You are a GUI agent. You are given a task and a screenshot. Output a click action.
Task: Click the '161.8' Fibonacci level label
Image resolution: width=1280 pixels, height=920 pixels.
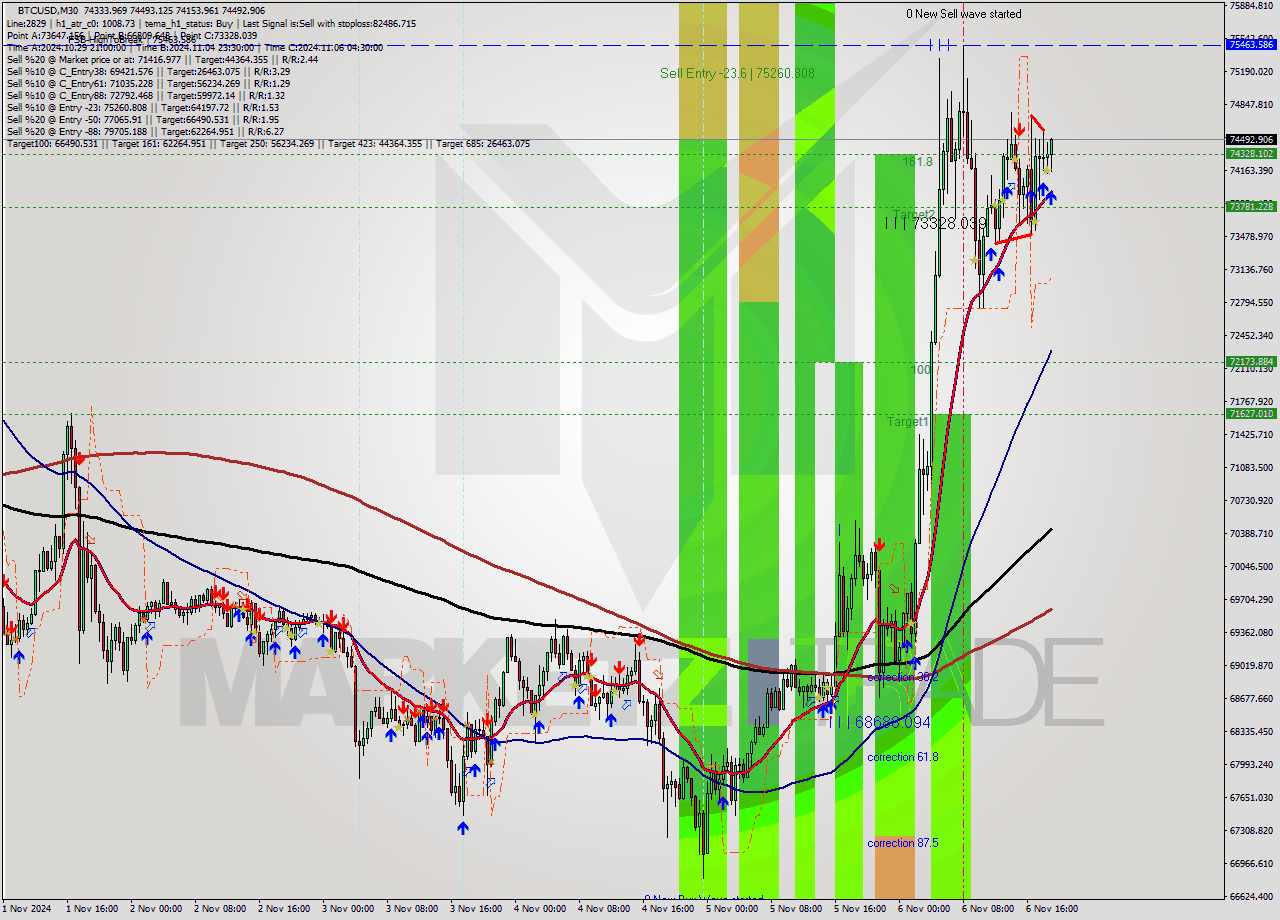tap(917, 161)
